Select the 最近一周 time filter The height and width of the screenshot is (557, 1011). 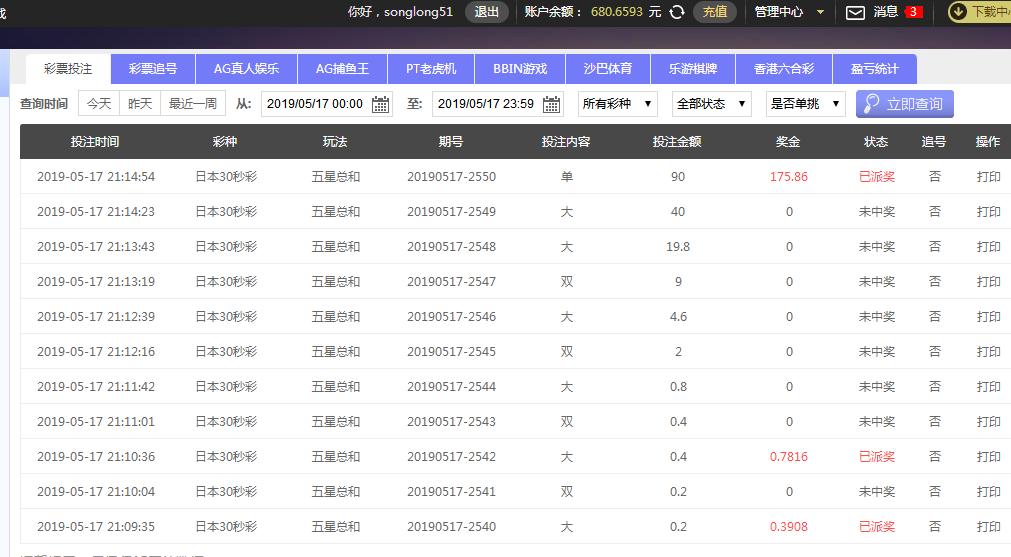pos(192,103)
